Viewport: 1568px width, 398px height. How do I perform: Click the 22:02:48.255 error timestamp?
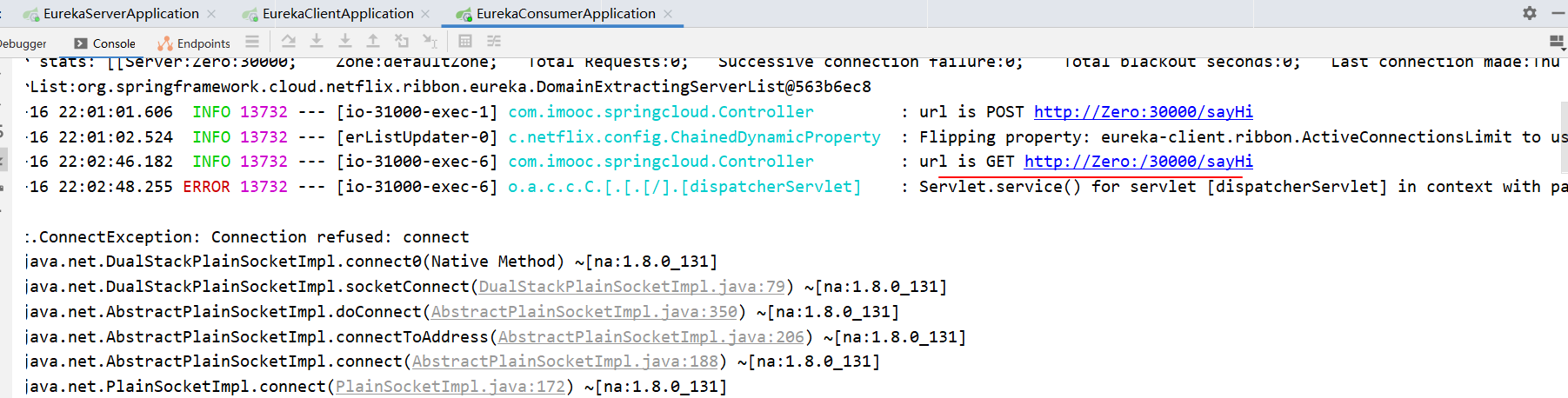116,187
